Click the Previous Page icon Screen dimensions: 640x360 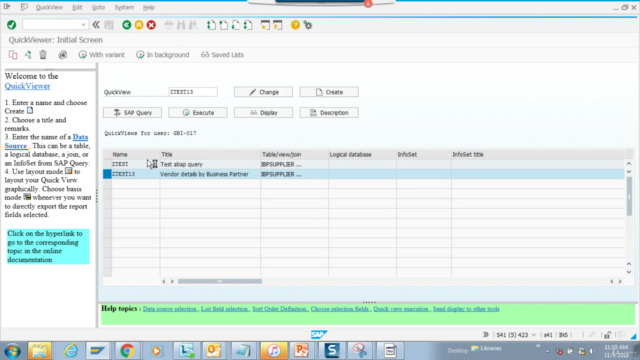click(x=223, y=25)
